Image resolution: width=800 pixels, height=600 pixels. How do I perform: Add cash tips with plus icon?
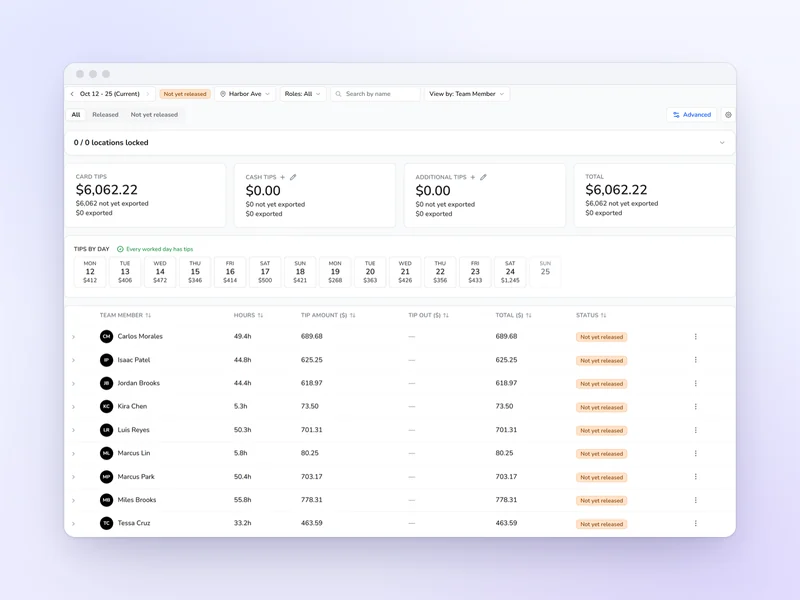coord(283,177)
